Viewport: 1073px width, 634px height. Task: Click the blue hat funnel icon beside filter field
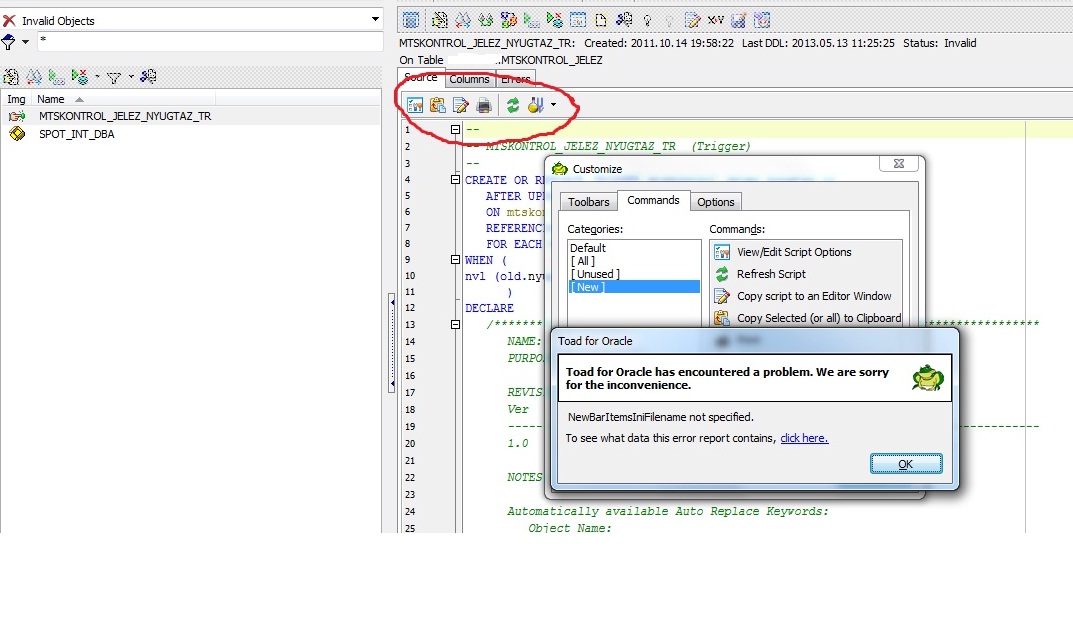click(9, 42)
